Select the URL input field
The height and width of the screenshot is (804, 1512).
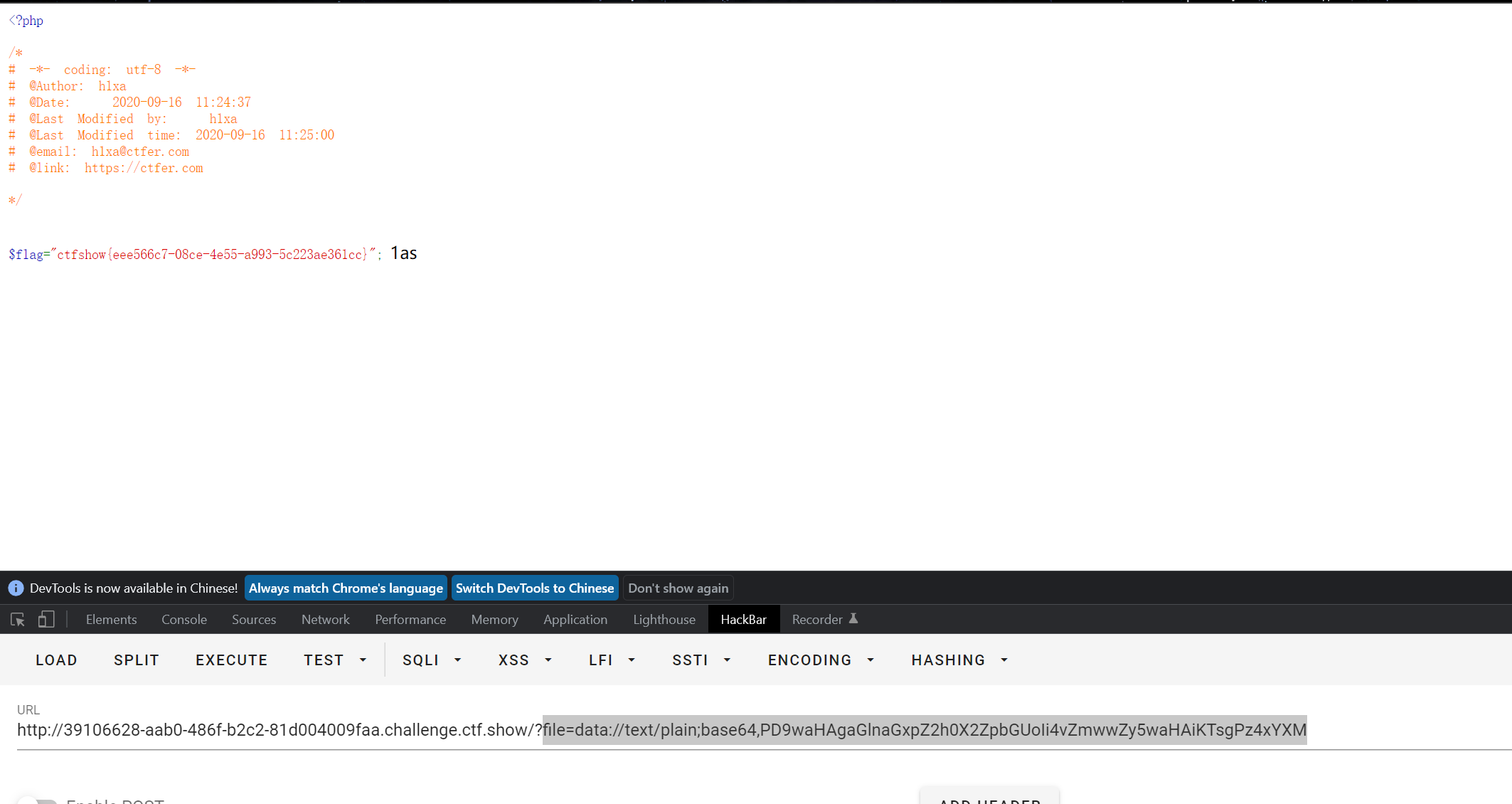tap(661, 730)
